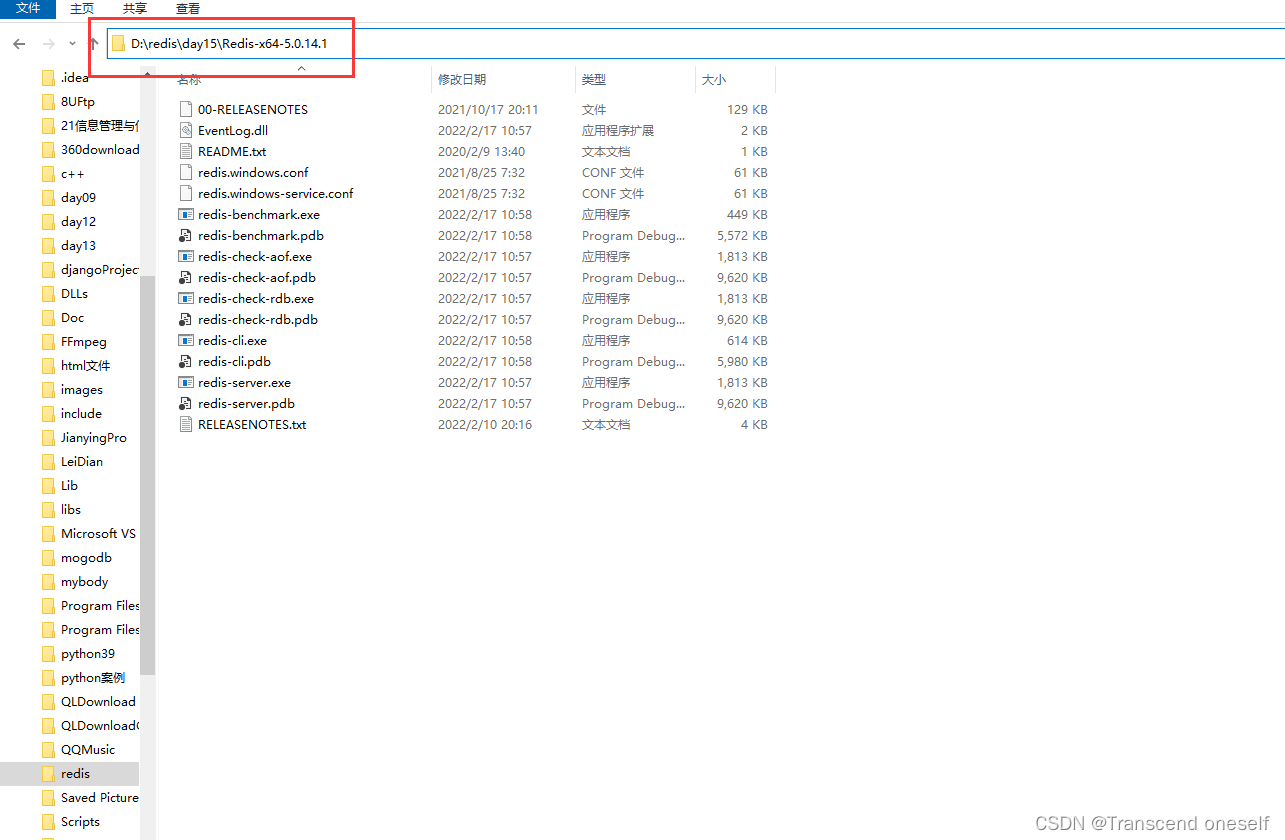Select the redis-server.pdb icon
Image resolution: width=1285 pixels, height=840 pixels.
pos(186,403)
